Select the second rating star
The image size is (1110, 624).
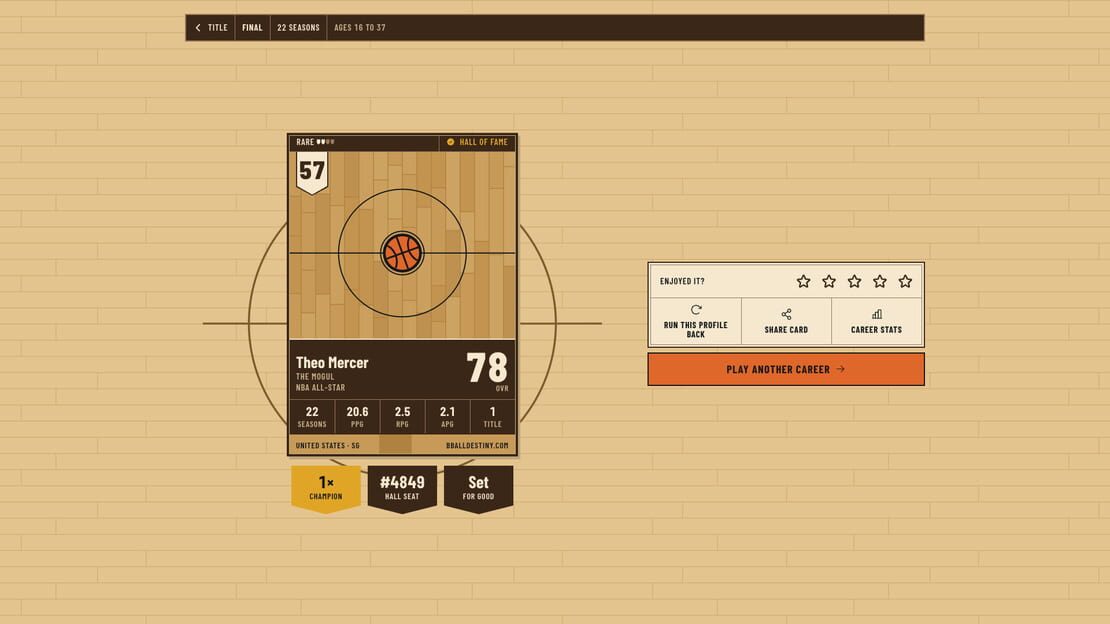click(x=828, y=281)
